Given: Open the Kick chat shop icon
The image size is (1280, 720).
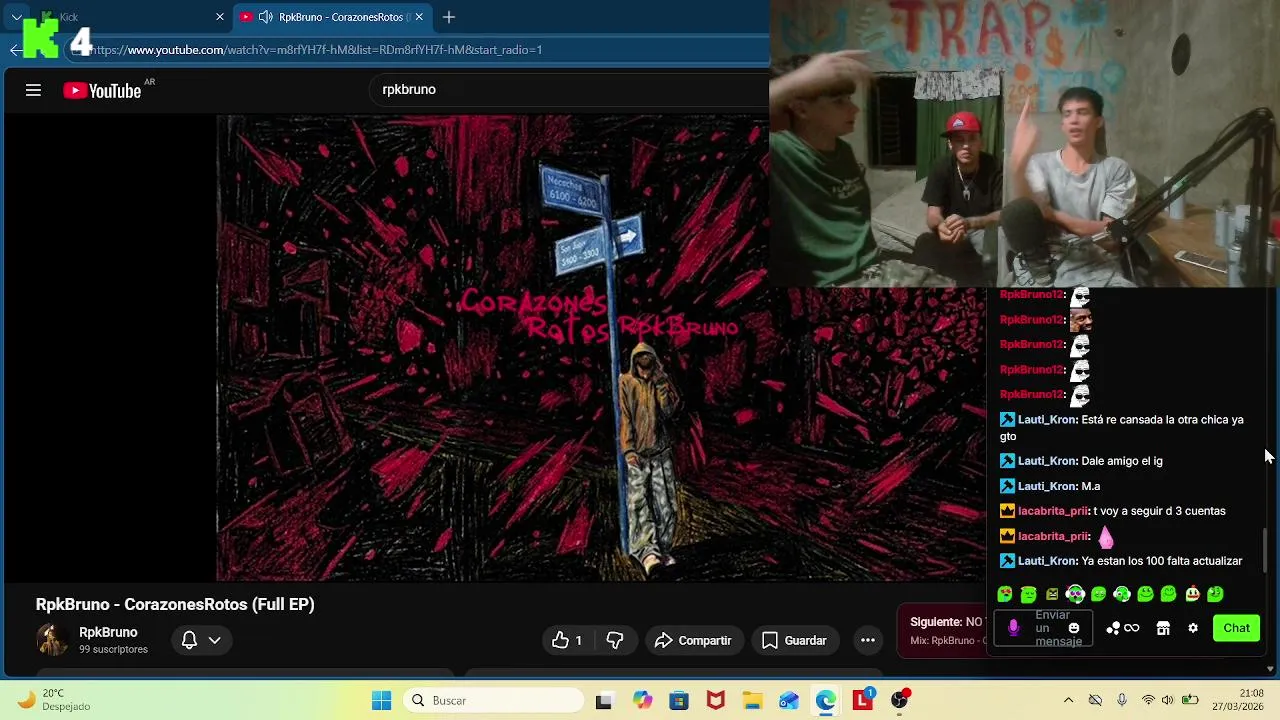Looking at the screenshot, I should point(1163,628).
